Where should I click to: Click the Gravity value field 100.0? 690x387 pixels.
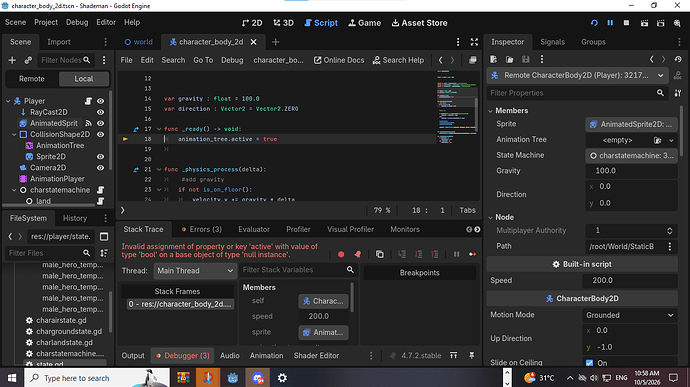tap(631, 171)
